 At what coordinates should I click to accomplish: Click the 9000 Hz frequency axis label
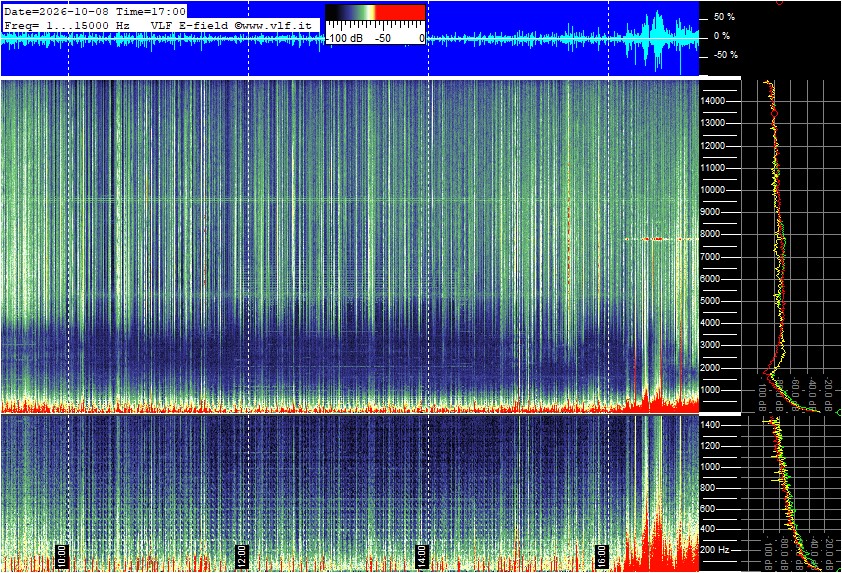(x=712, y=212)
